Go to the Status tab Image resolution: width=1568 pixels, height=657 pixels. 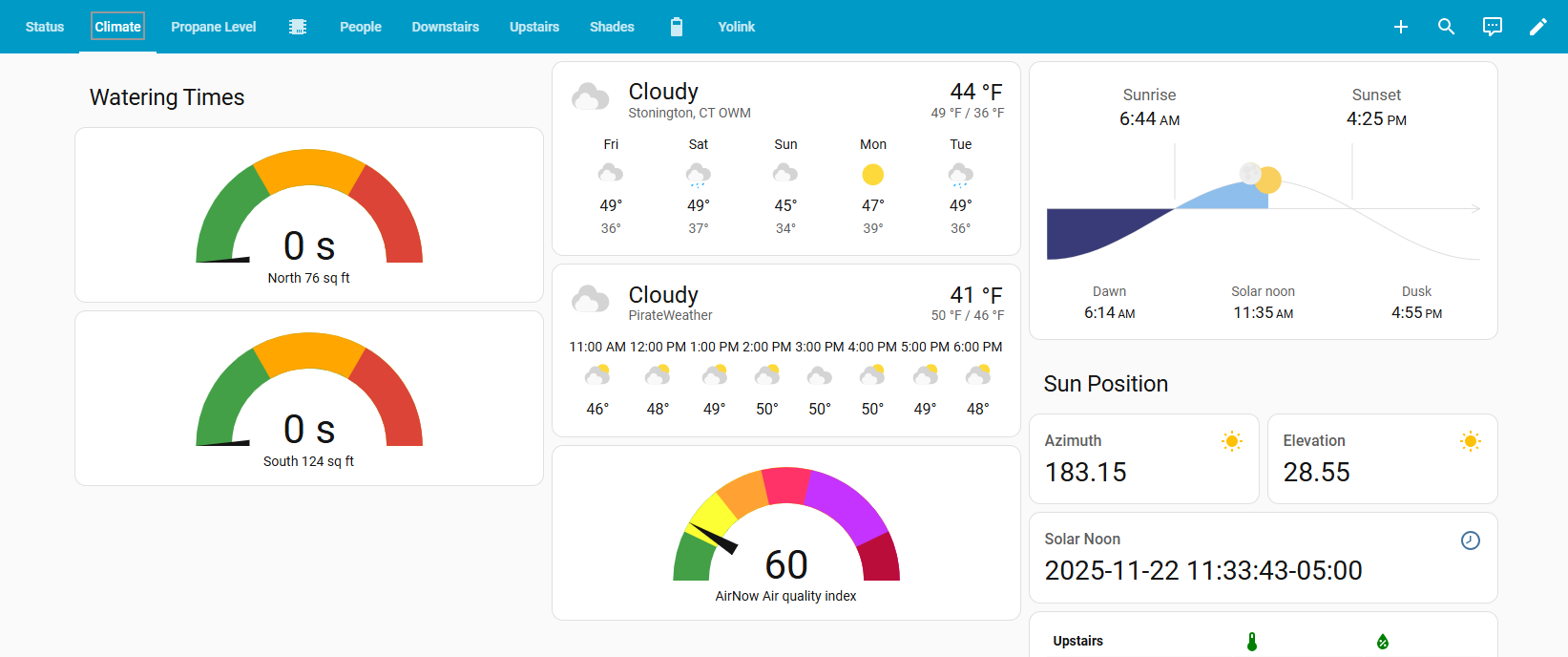click(x=45, y=27)
